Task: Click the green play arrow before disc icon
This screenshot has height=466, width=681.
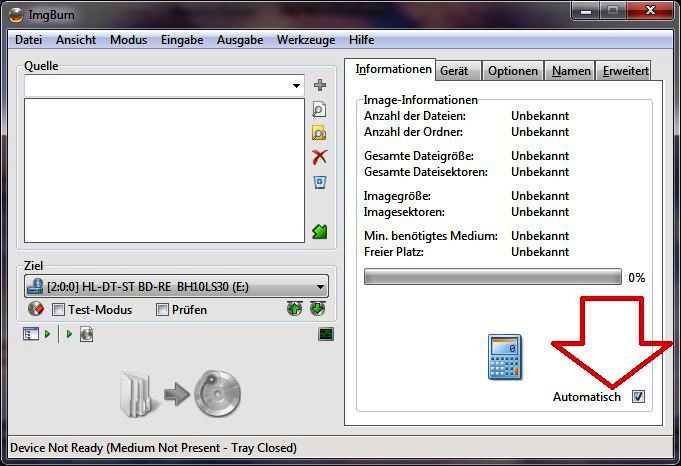Action: [x=69, y=334]
